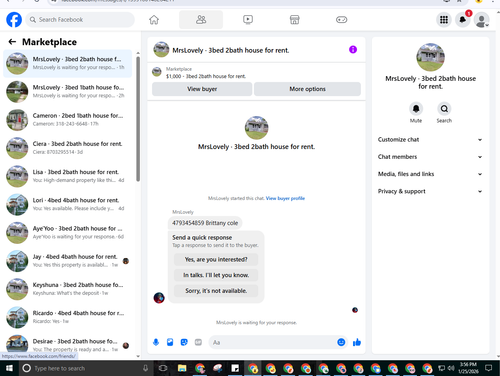
Task: Open the notifications bell icon
Action: 463,20
